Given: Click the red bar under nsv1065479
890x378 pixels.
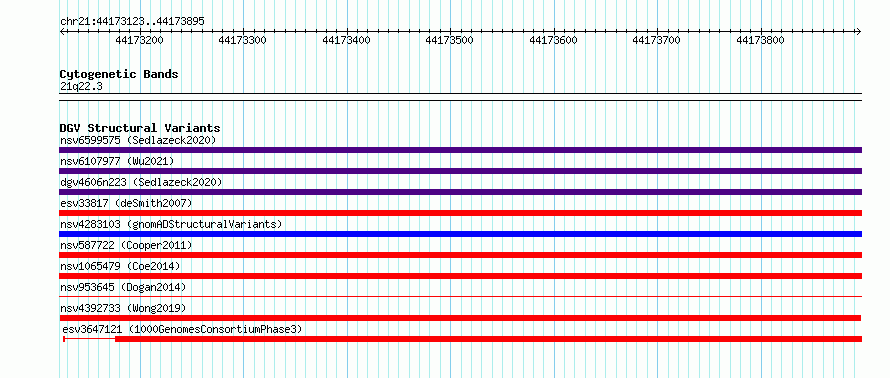Looking at the screenshot, I should [460, 276].
